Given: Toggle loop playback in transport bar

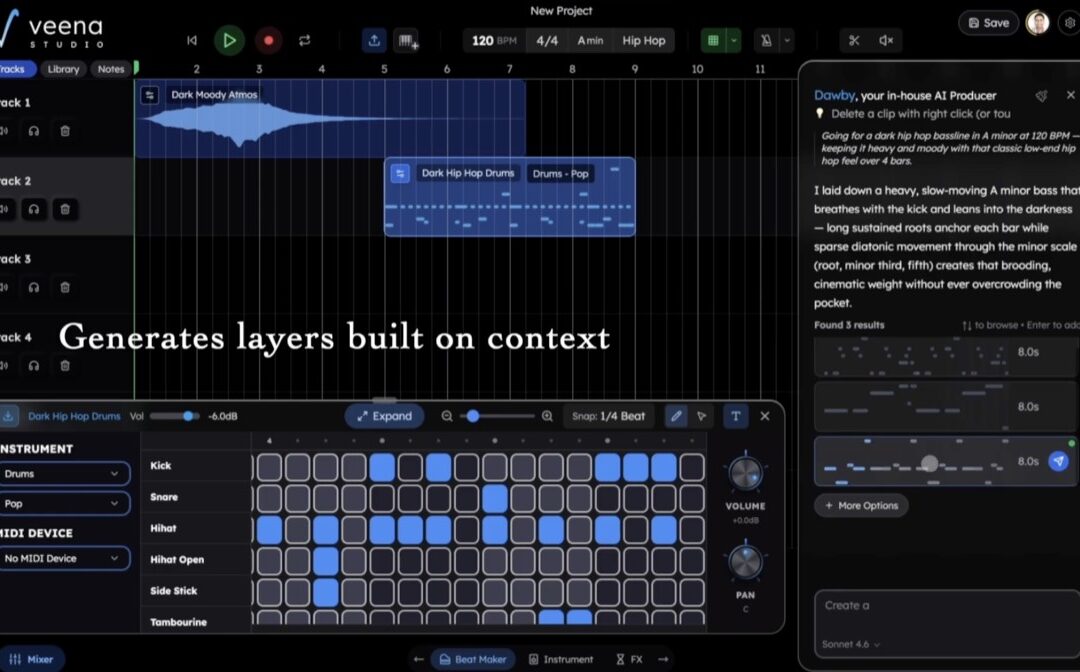Looking at the screenshot, I should (304, 41).
